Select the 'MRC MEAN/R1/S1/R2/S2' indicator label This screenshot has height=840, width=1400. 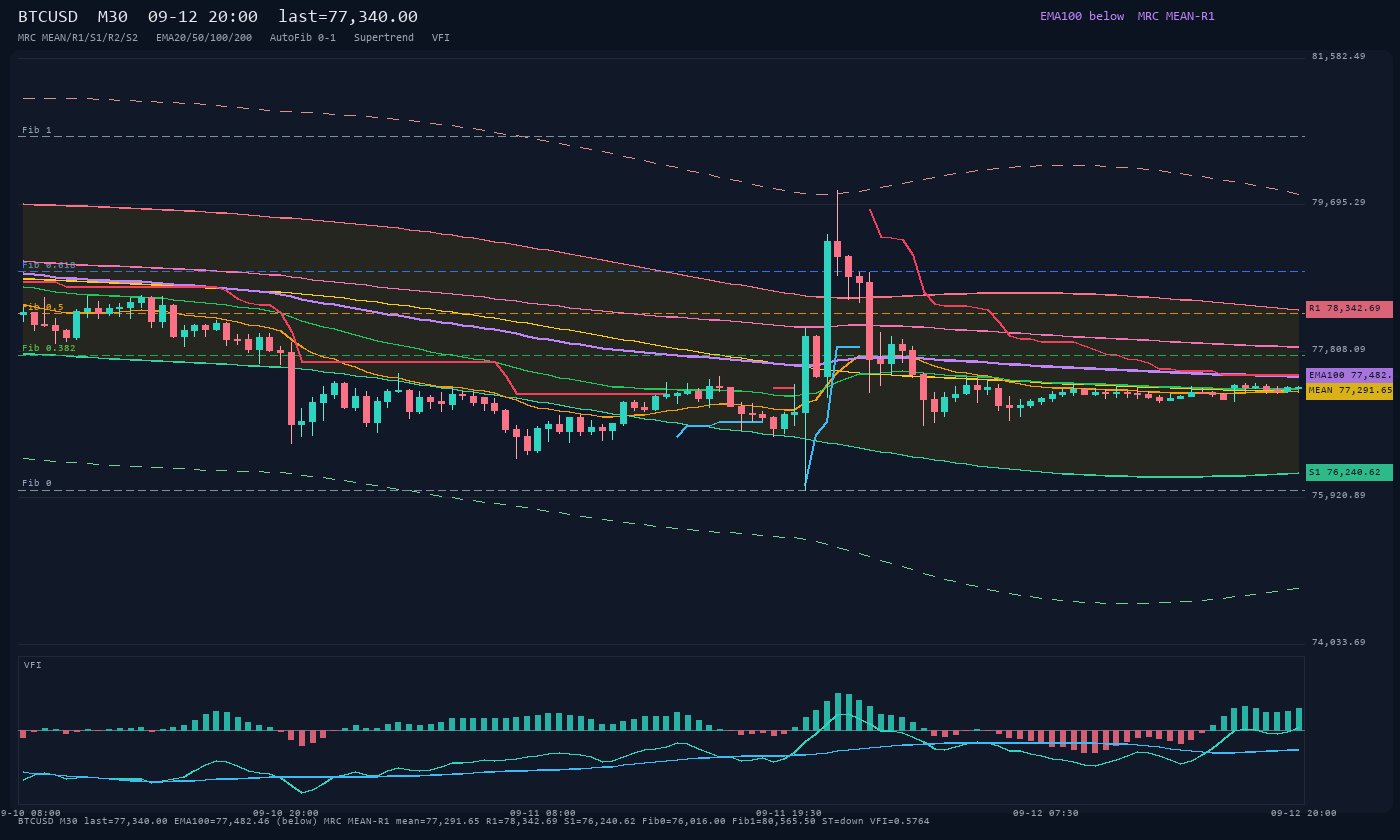[78, 37]
